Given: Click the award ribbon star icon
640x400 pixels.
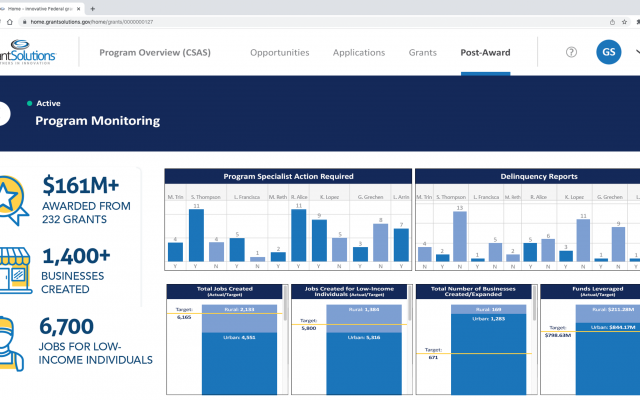Looking at the screenshot, I should click(x=14, y=198).
